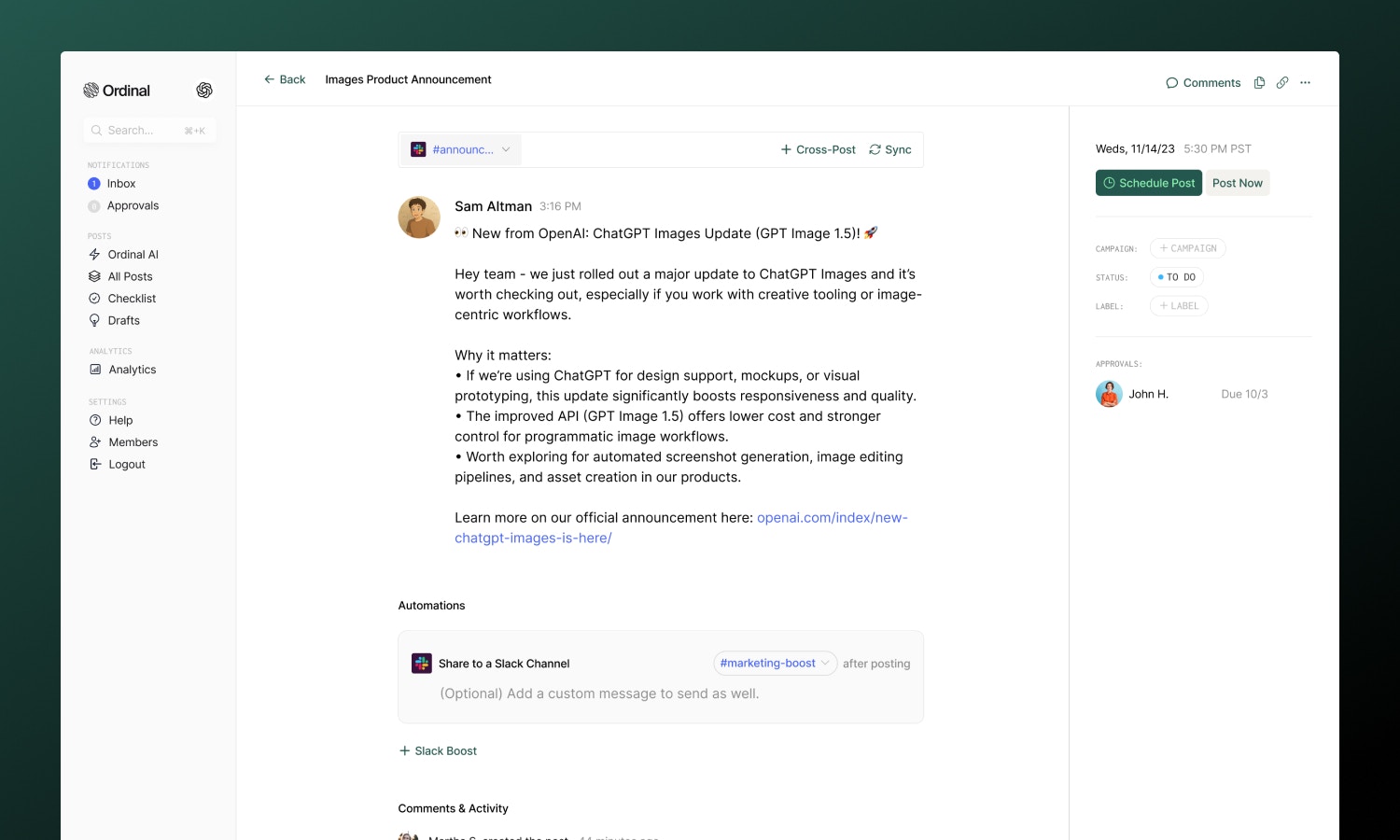Expand the Campaign picker
The image size is (1400, 840).
point(1188,247)
